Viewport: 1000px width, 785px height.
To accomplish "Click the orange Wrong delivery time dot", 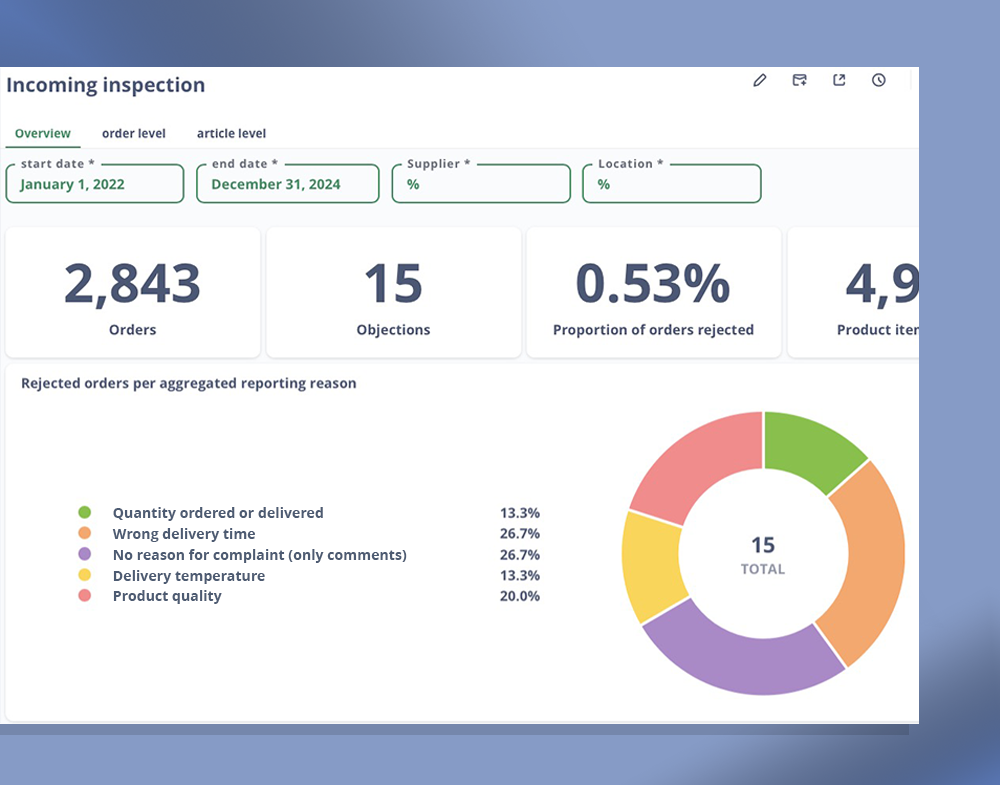I will 85,534.
